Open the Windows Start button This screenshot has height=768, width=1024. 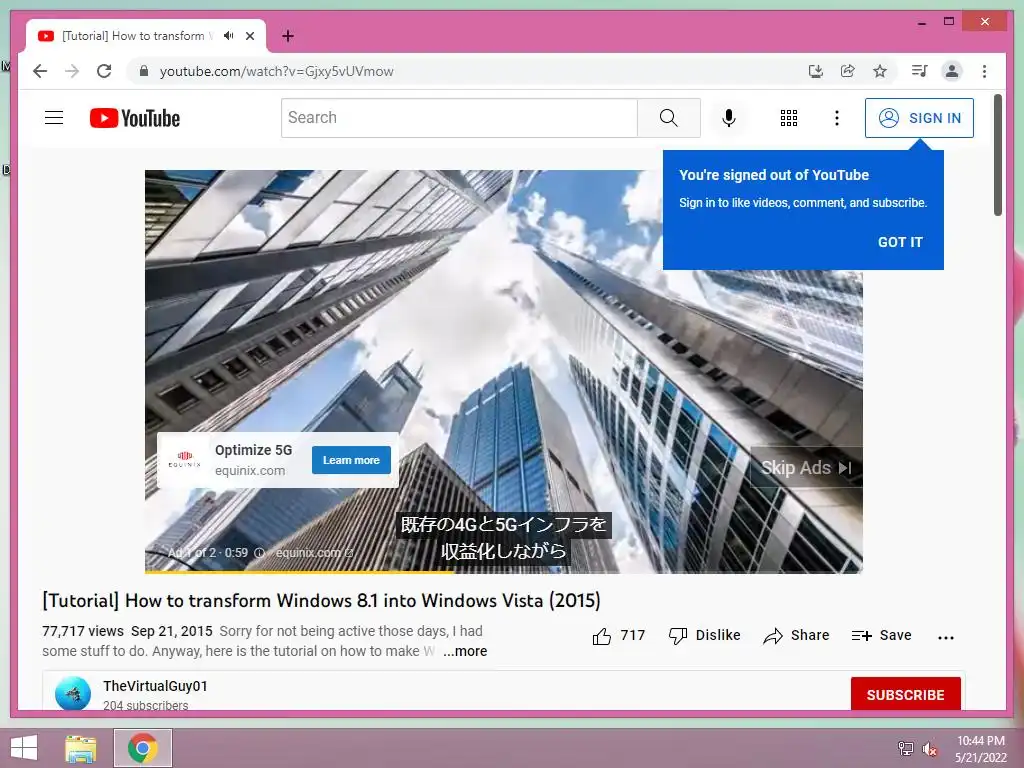[x=24, y=748]
